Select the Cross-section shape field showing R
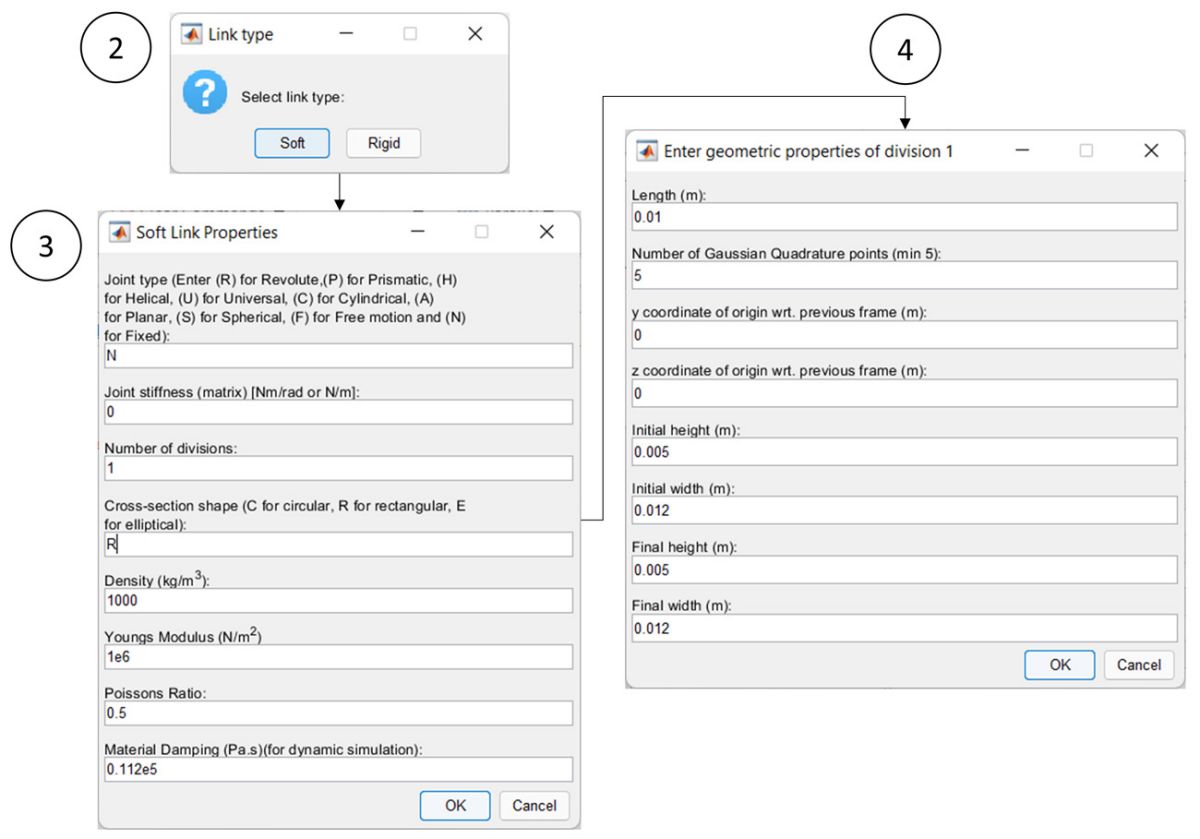1200x839 pixels. 338,544
